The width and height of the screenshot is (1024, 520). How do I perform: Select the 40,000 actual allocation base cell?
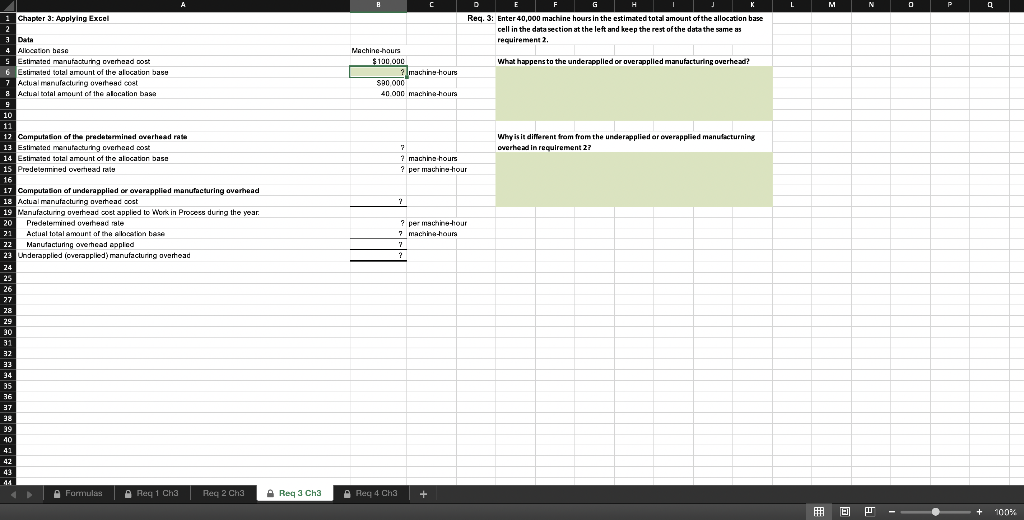(x=378, y=93)
